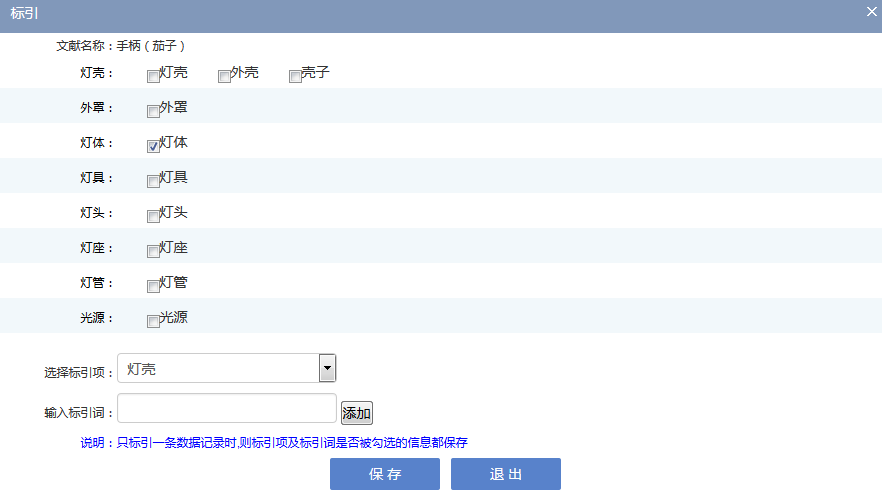The width and height of the screenshot is (882, 496).
Task: Tick the 灯管 checkbox
Action: pyautogui.click(x=153, y=286)
